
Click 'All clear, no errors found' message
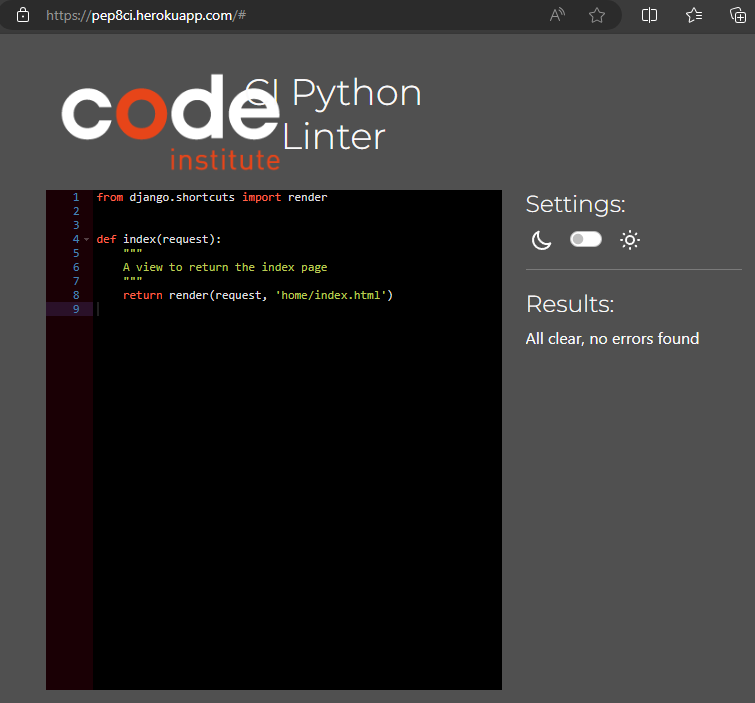[x=612, y=339]
